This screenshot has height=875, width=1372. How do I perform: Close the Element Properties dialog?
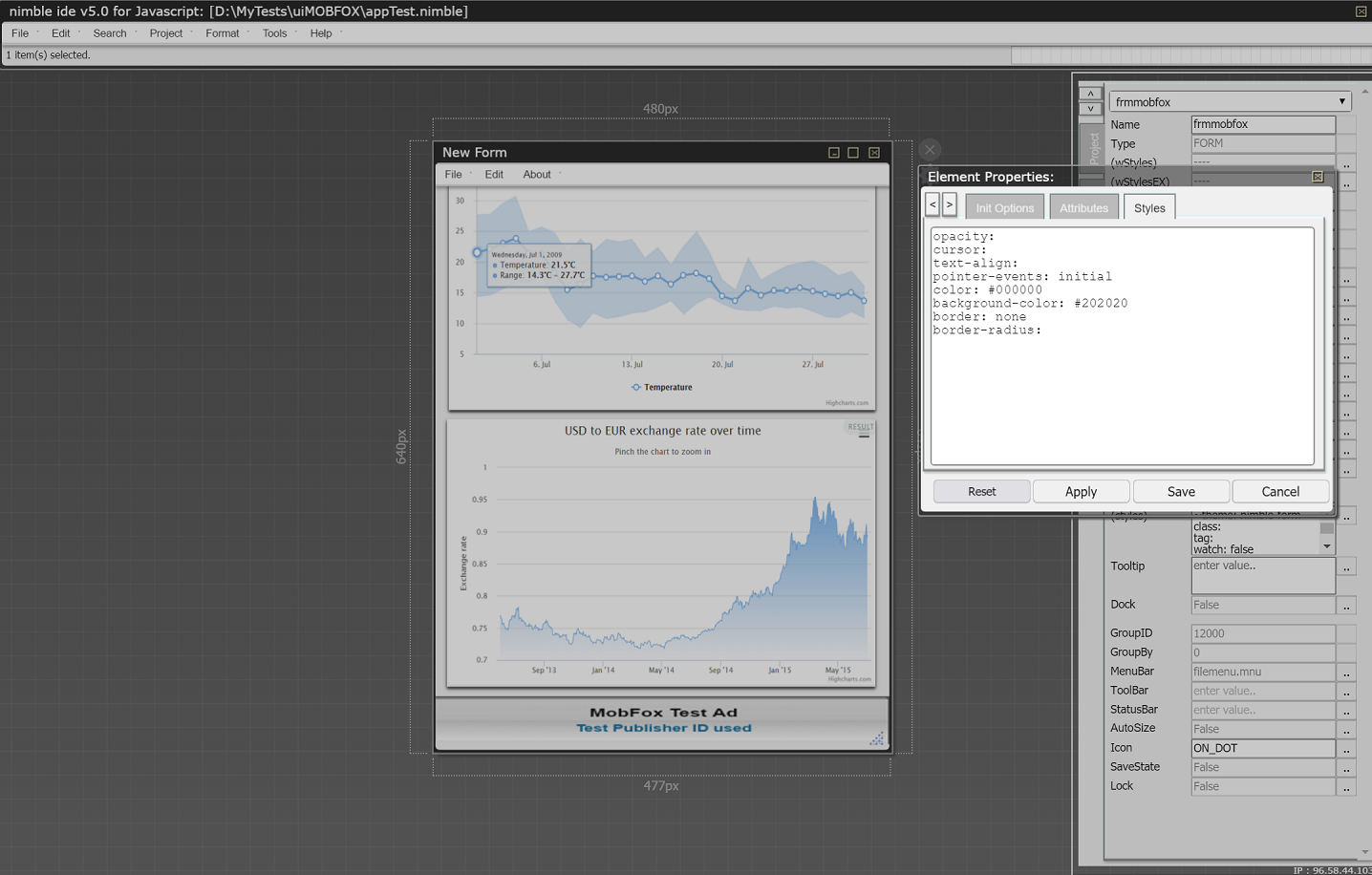tap(1318, 177)
